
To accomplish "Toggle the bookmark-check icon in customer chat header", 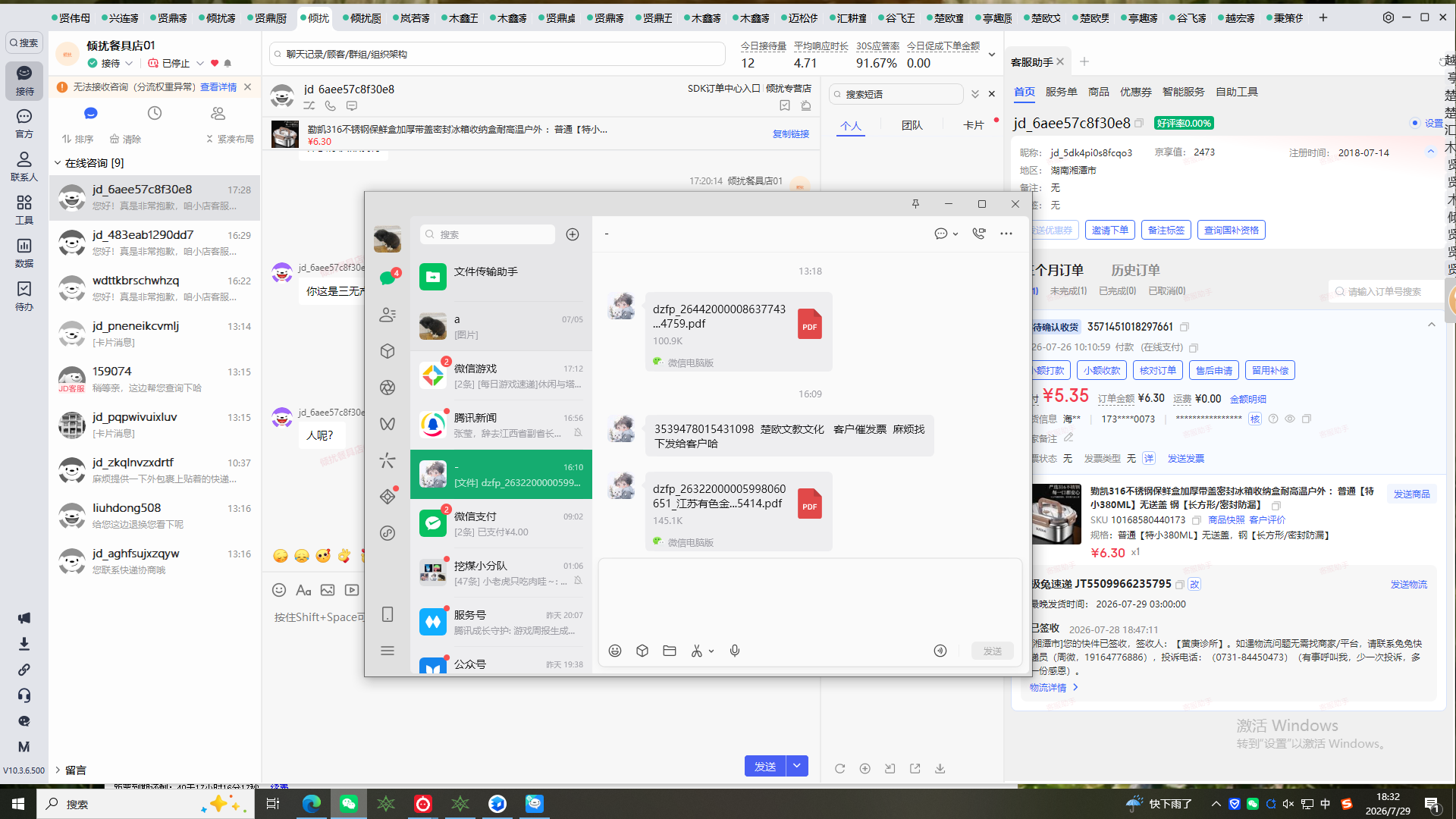I will pos(785,106).
